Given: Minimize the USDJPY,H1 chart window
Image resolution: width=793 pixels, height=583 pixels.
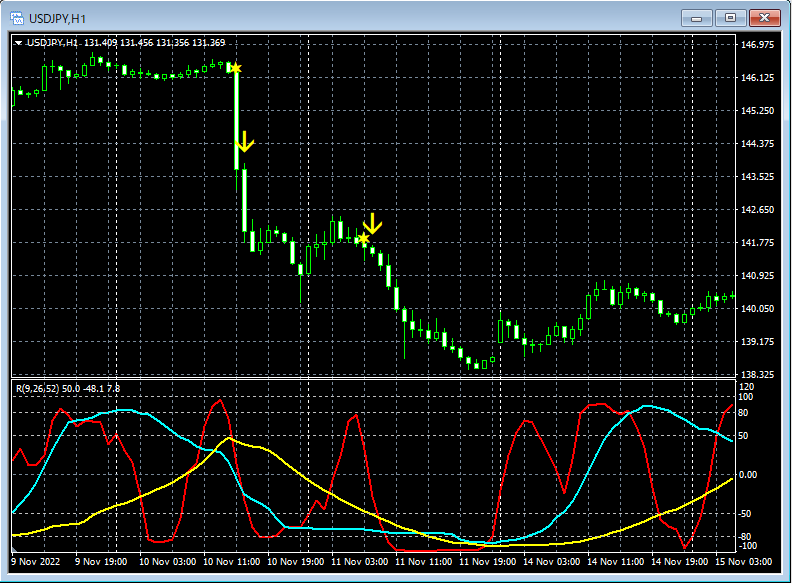Looking at the screenshot, I should 696,18.
